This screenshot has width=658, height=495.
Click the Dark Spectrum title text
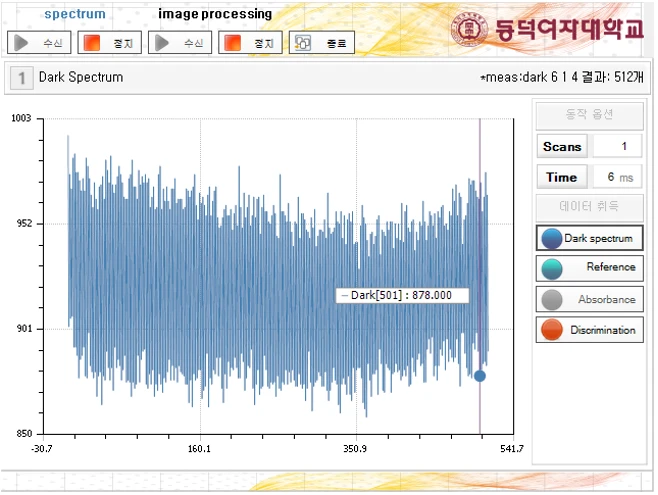pos(81,77)
